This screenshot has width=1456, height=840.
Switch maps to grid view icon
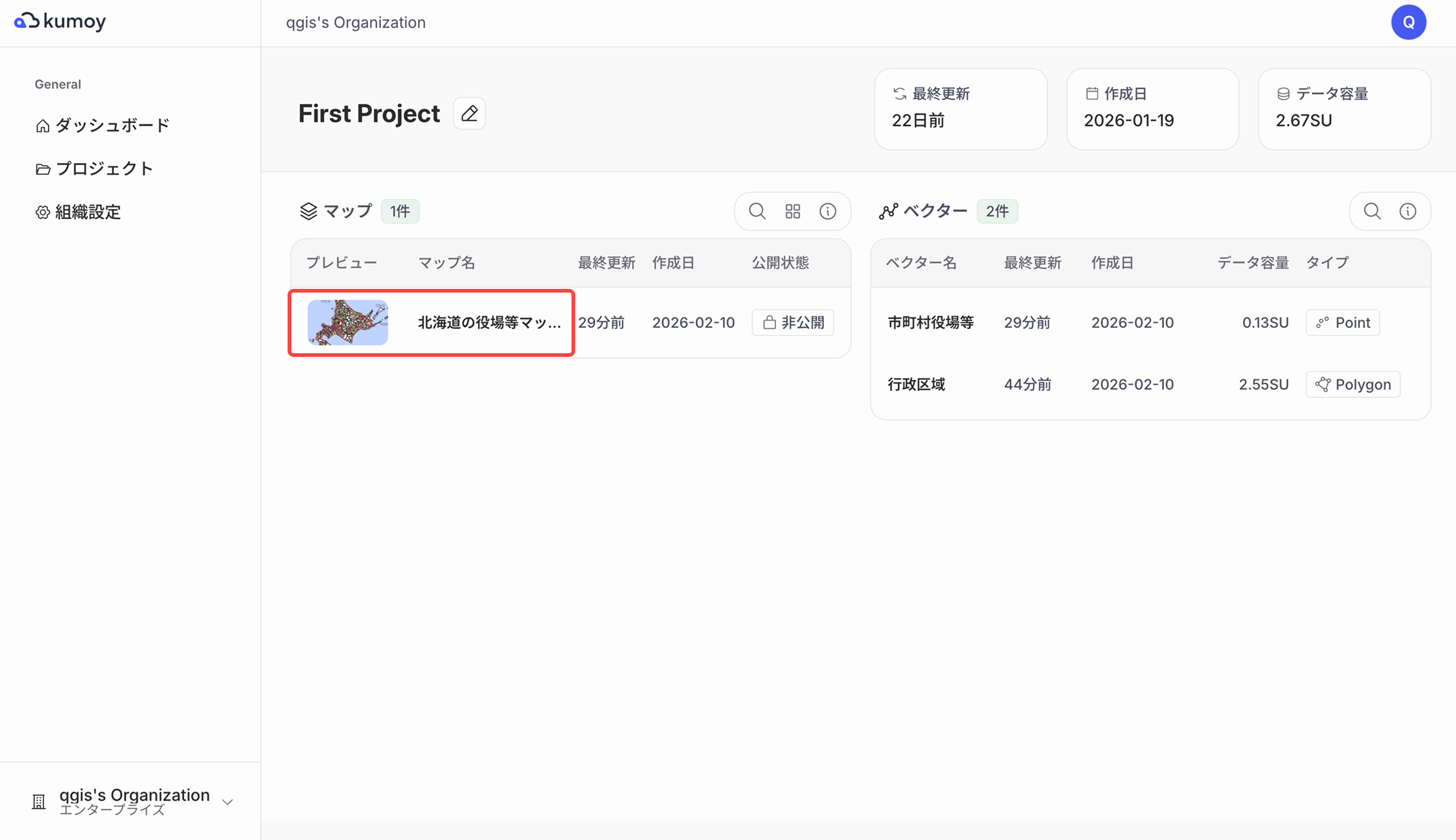coord(792,211)
